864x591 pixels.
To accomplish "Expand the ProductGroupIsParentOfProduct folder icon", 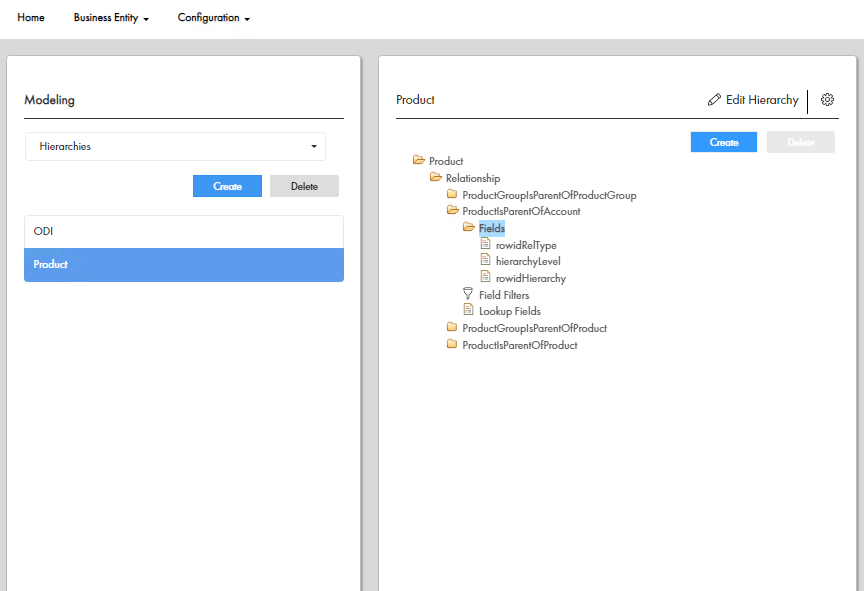I will (x=452, y=327).
